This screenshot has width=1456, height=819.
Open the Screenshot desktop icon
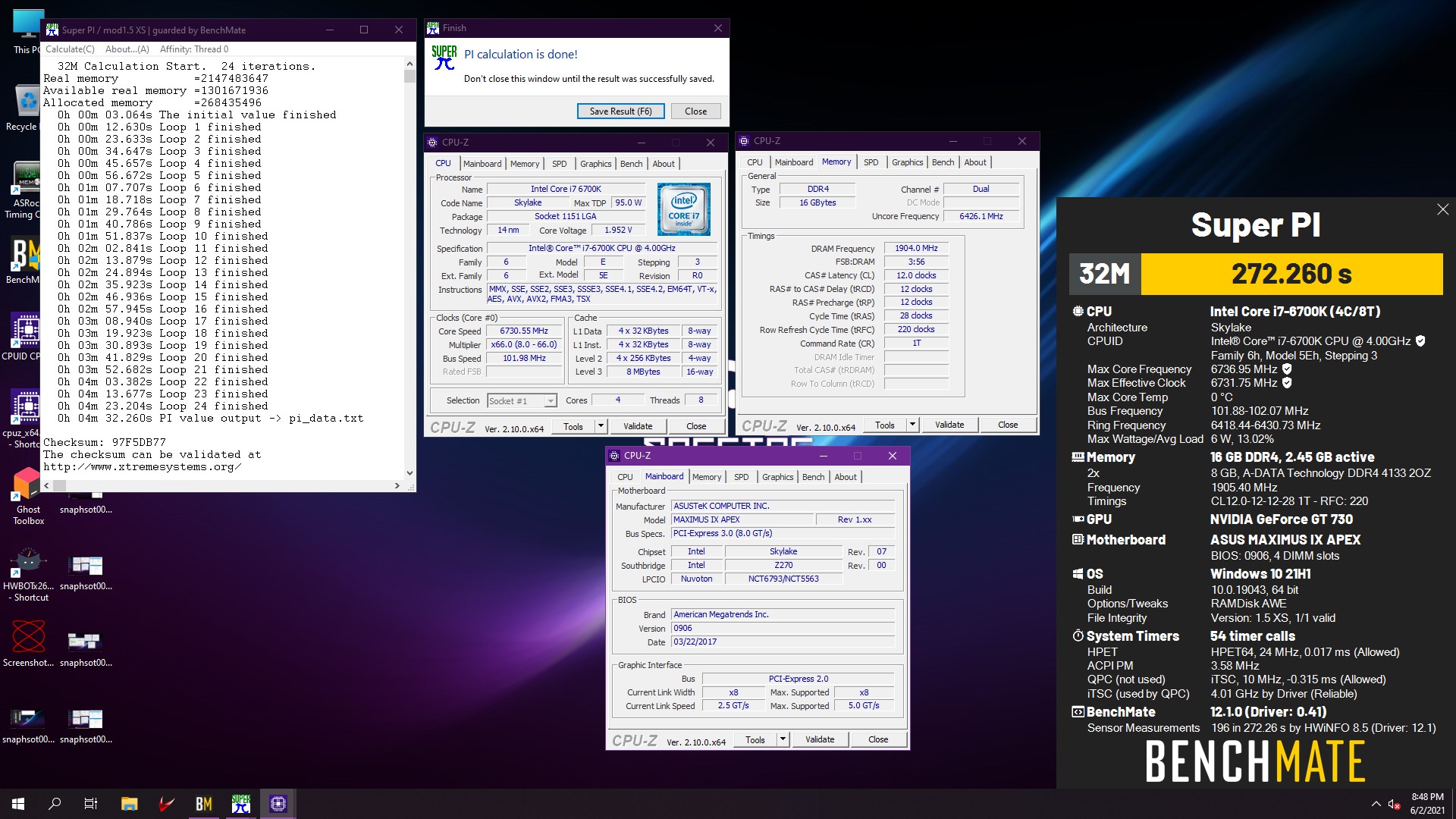pyautogui.click(x=28, y=645)
